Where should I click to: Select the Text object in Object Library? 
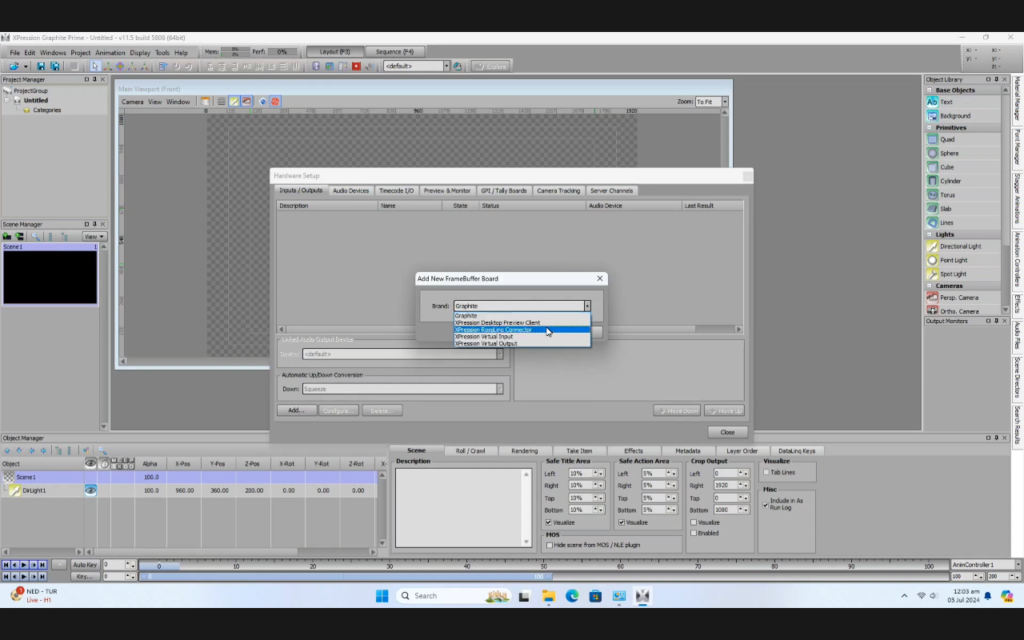(946, 102)
